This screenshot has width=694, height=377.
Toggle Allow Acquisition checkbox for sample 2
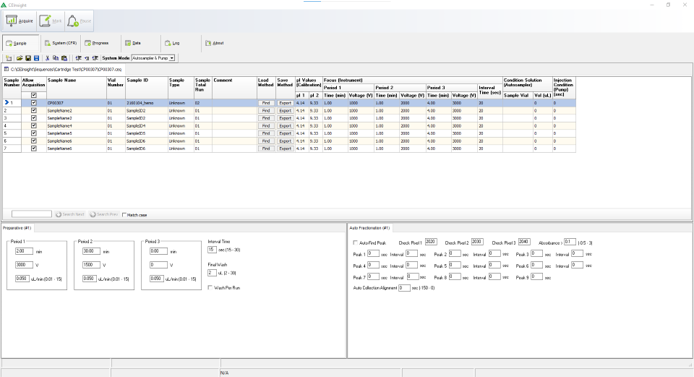coord(34,111)
